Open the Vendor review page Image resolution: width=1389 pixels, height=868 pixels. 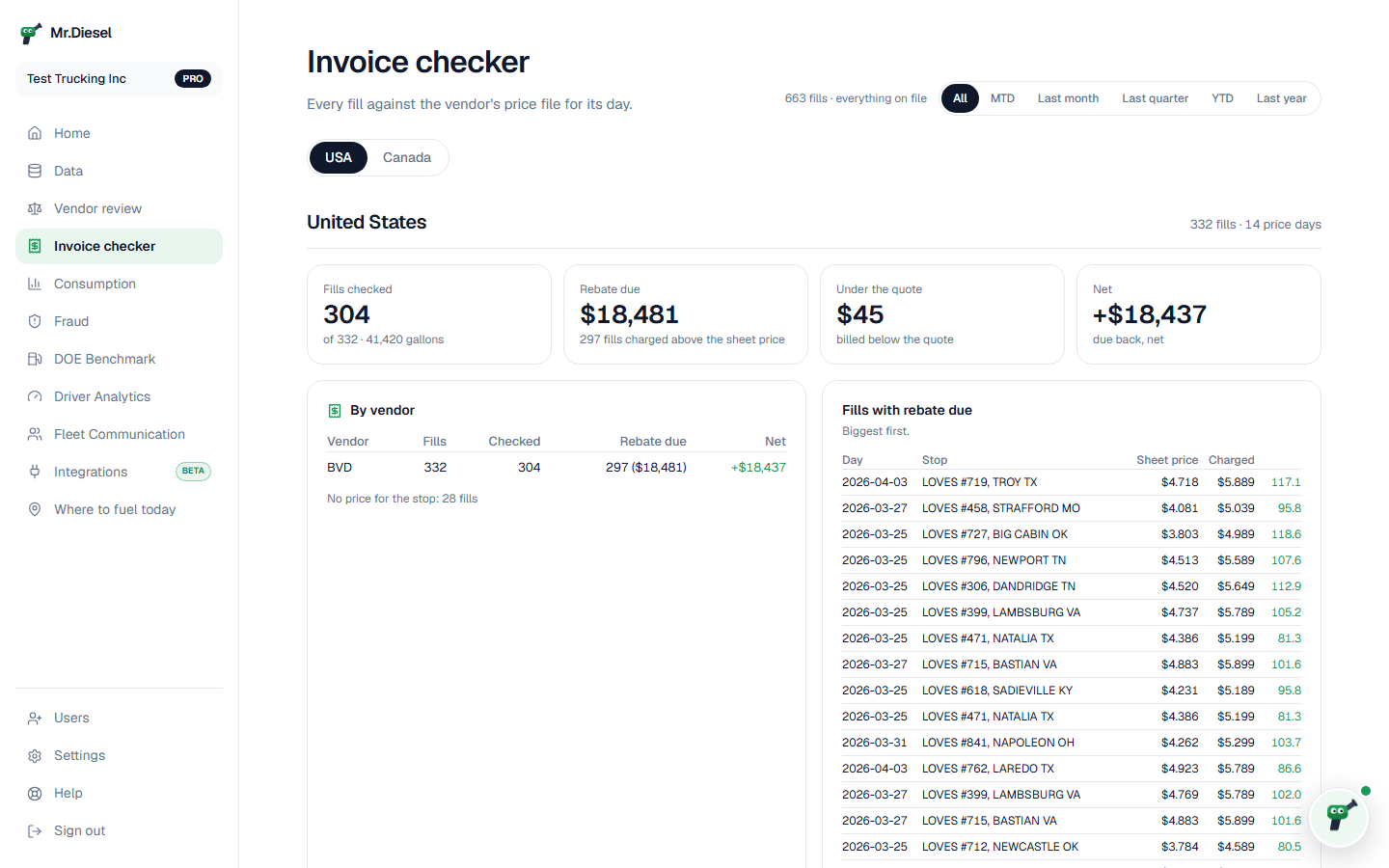coord(119,208)
